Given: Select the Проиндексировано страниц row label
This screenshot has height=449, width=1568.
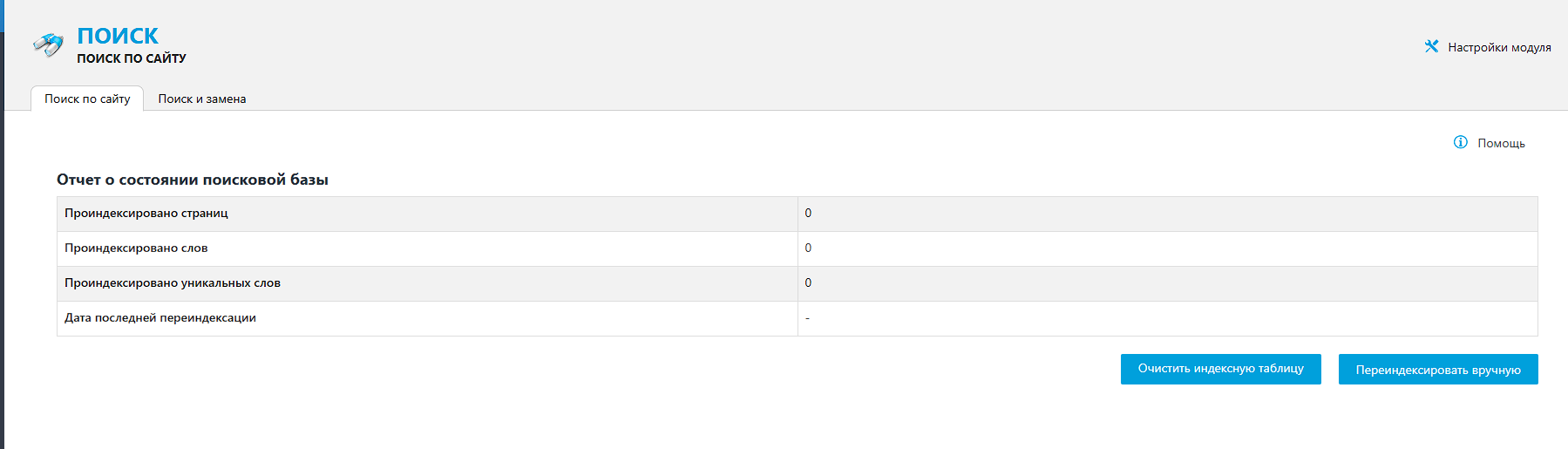Looking at the screenshot, I should pos(146,214).
